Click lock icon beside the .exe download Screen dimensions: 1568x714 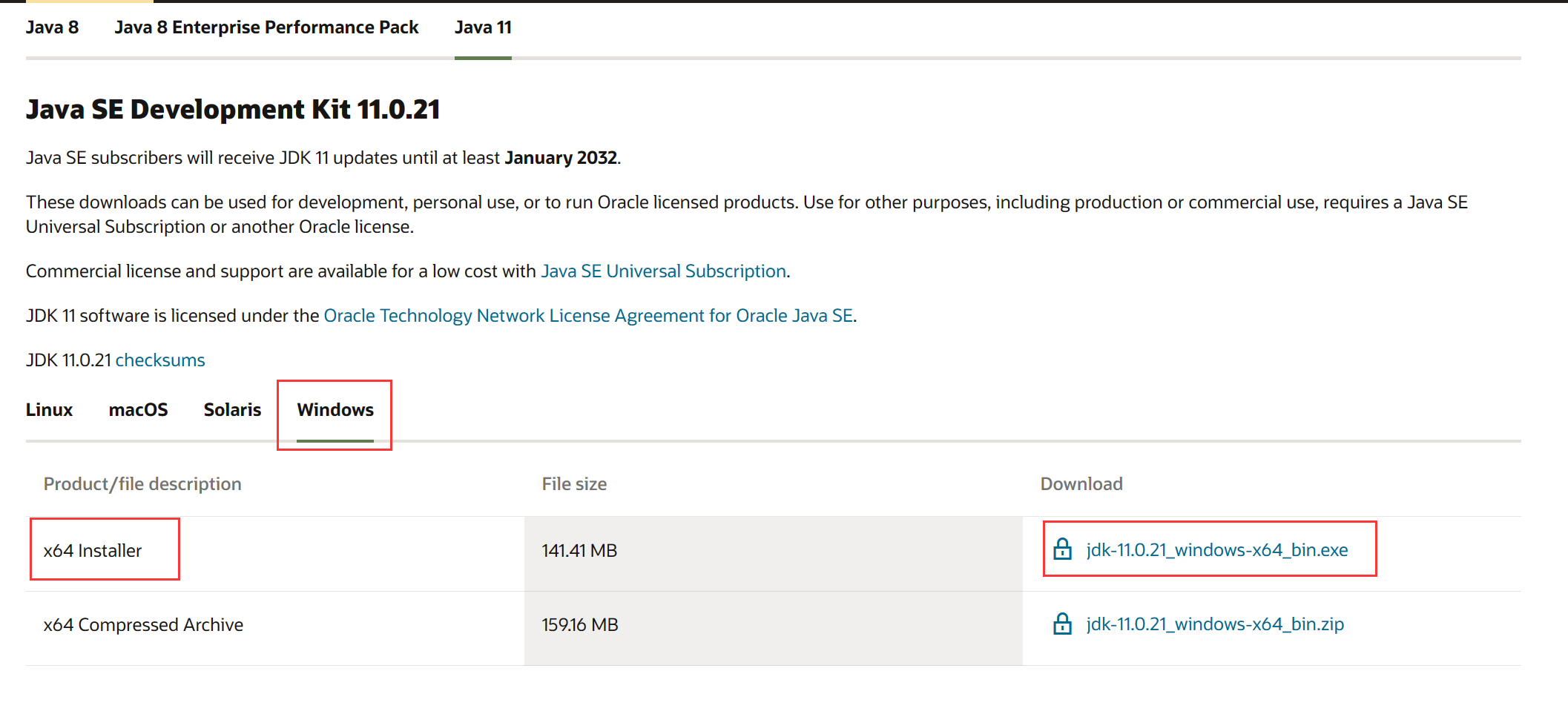tap(1062, 549)
